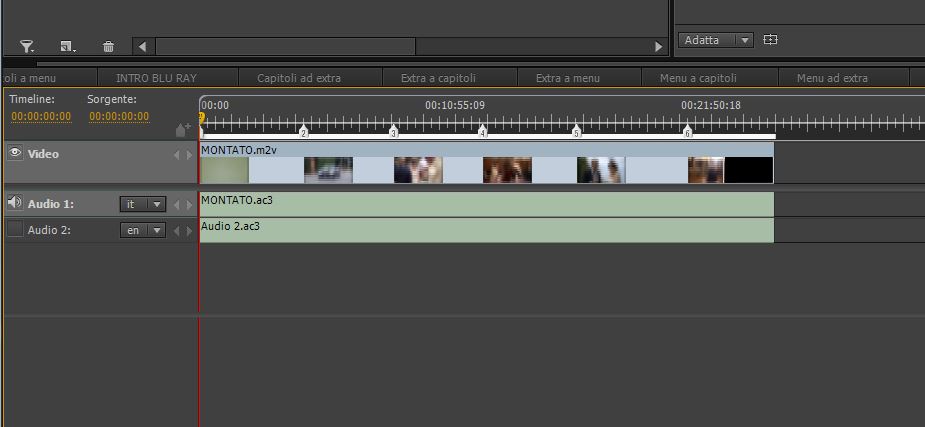This screenshot has width=925, height=427.
Task: Click the Audio 1: track label
Action: pos(51,204)
